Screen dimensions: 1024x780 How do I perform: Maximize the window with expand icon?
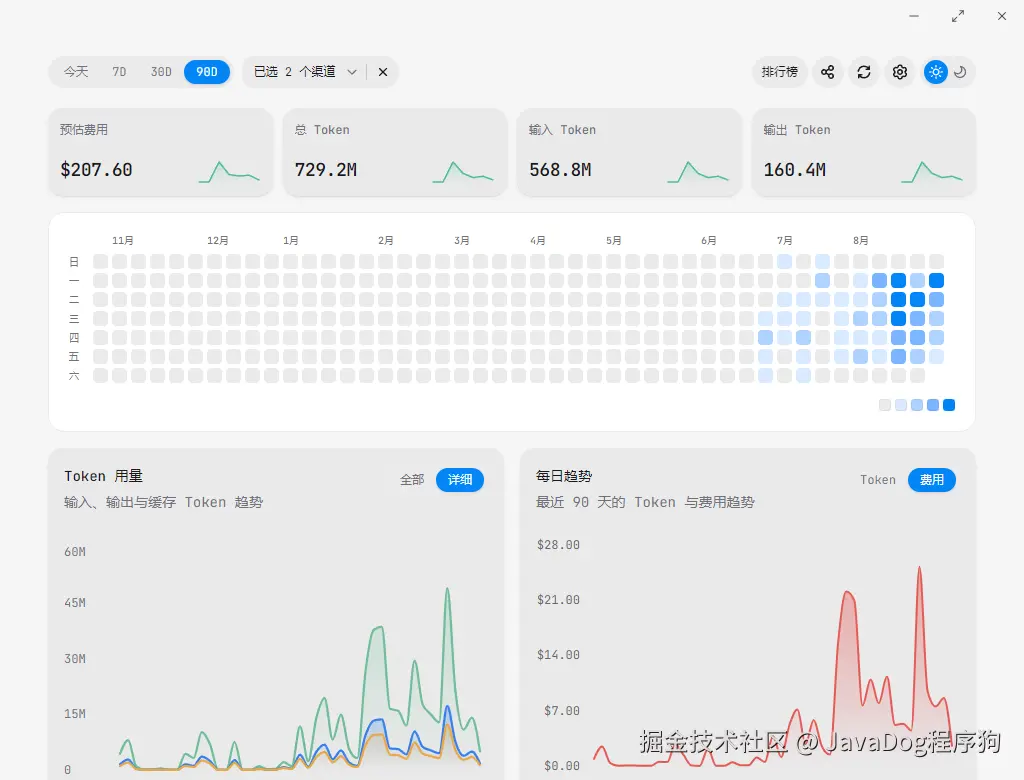tap(958, 16)
